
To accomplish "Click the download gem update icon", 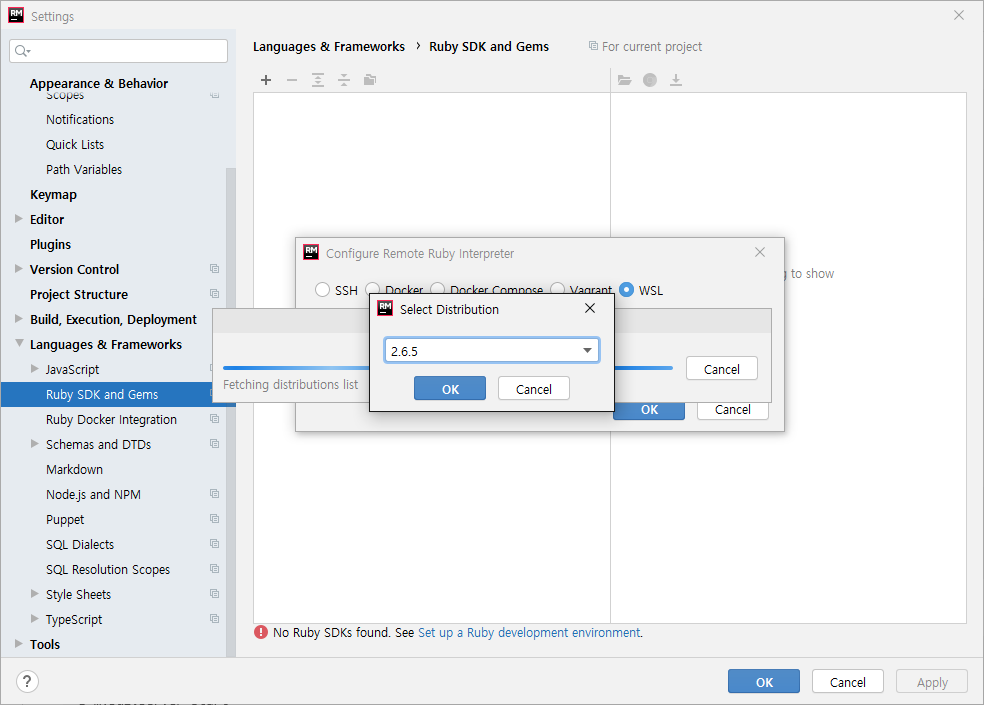I will (x=676, y=80).
